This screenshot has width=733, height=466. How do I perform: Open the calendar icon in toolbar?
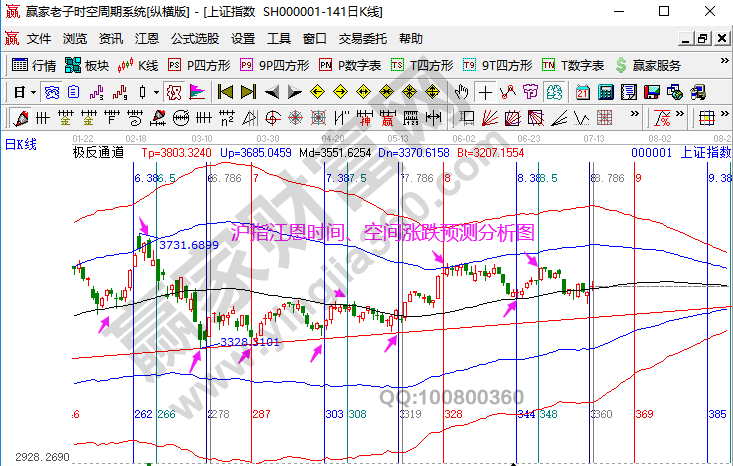[583, 92]
